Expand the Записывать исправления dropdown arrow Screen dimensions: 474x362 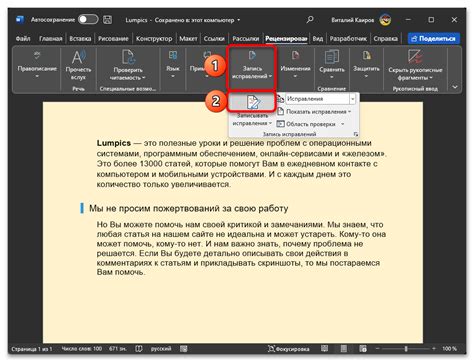(x=270, y=123)
